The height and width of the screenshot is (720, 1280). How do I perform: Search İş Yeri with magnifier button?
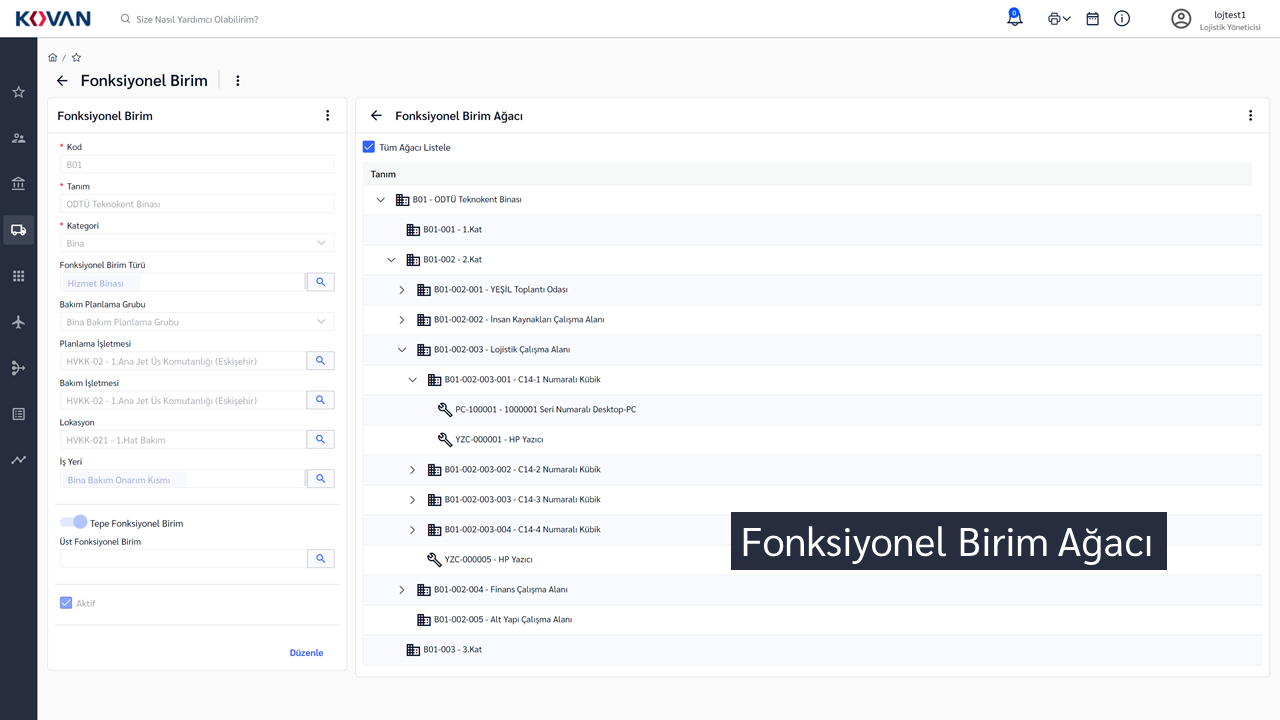click(x=320, y=479)
